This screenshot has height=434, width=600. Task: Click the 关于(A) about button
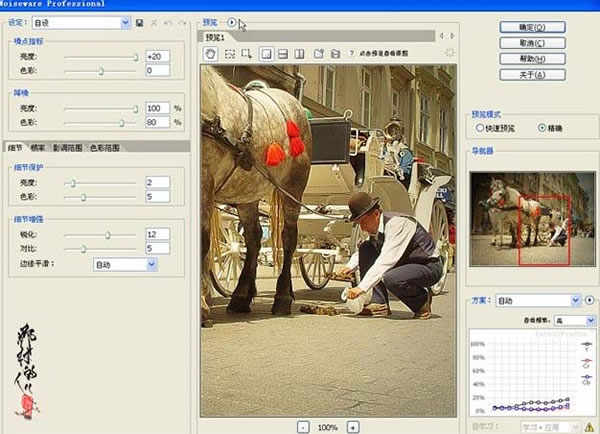532,74
